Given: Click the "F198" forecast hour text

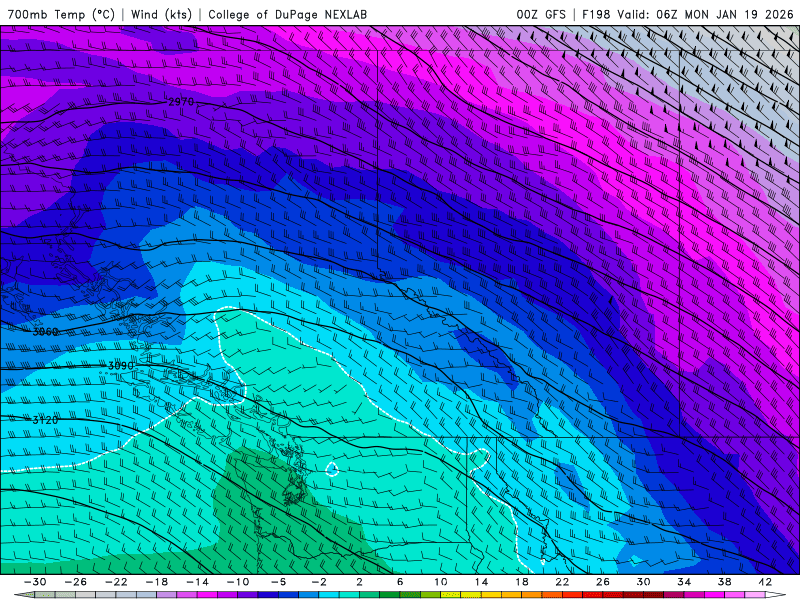Looking at the screenshot, I should [597, 14].
